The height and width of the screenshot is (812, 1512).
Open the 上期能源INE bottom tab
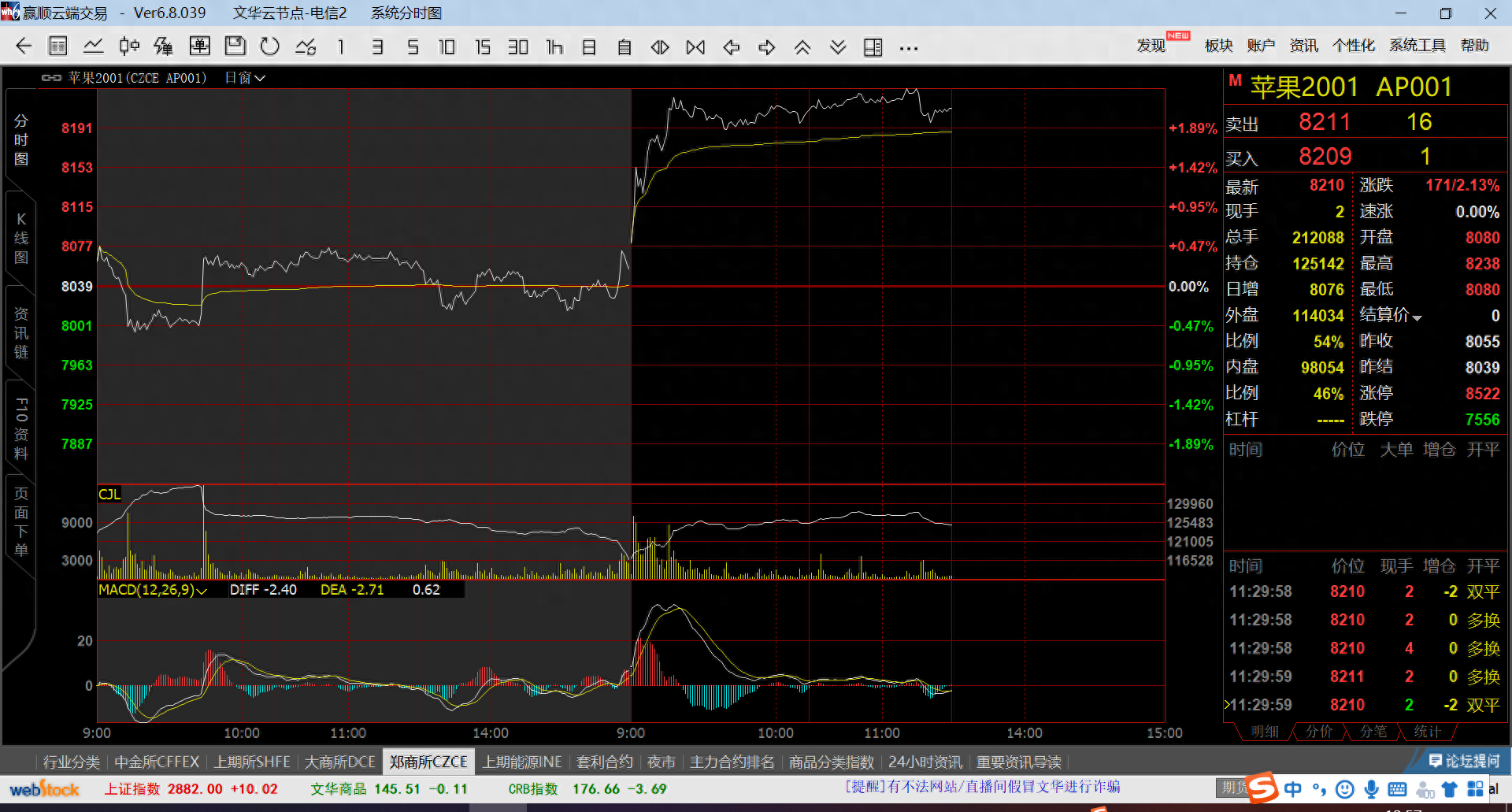pos(522,762)
